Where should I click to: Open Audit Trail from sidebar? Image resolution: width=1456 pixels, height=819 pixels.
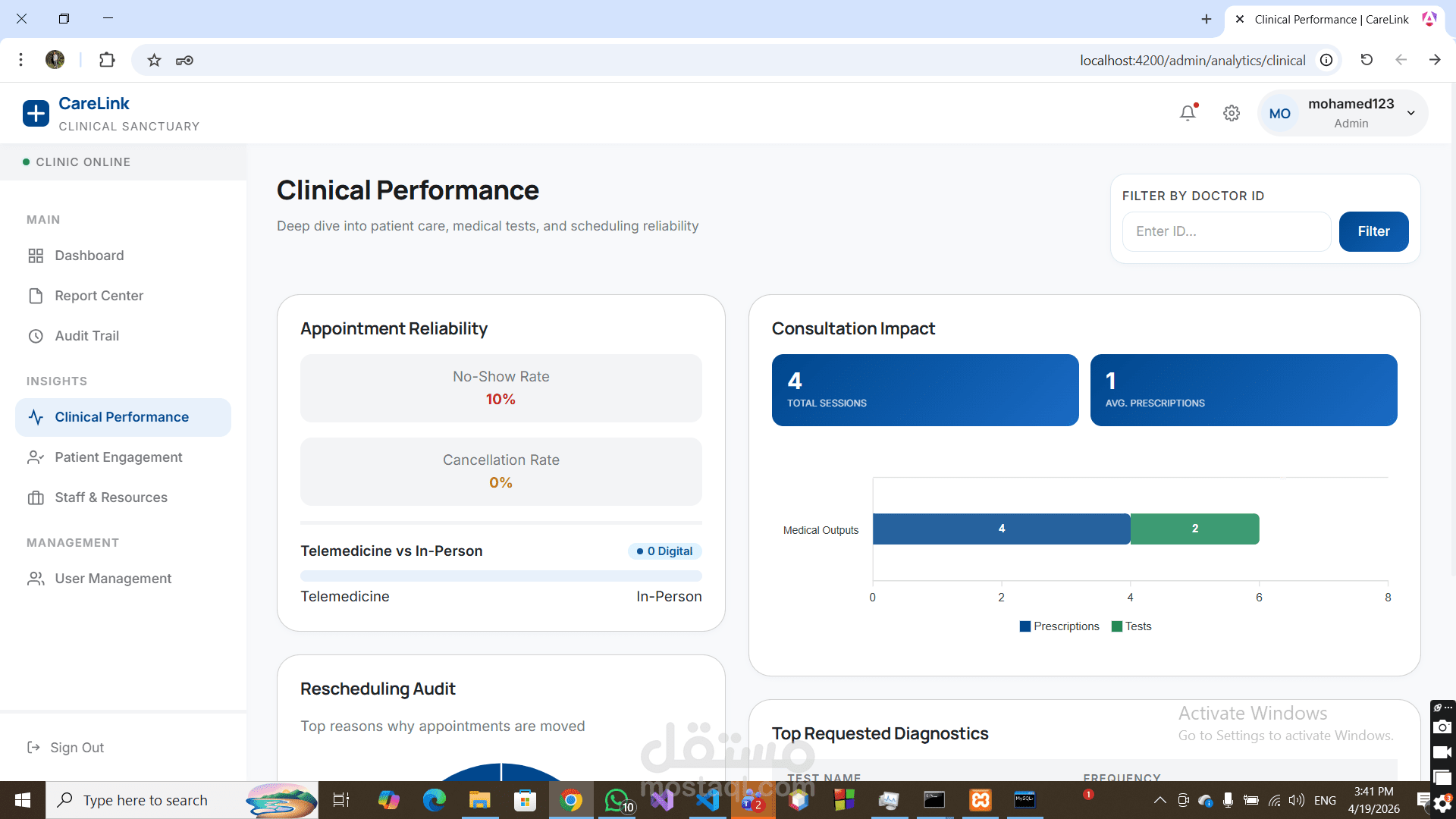coord(86,336)
